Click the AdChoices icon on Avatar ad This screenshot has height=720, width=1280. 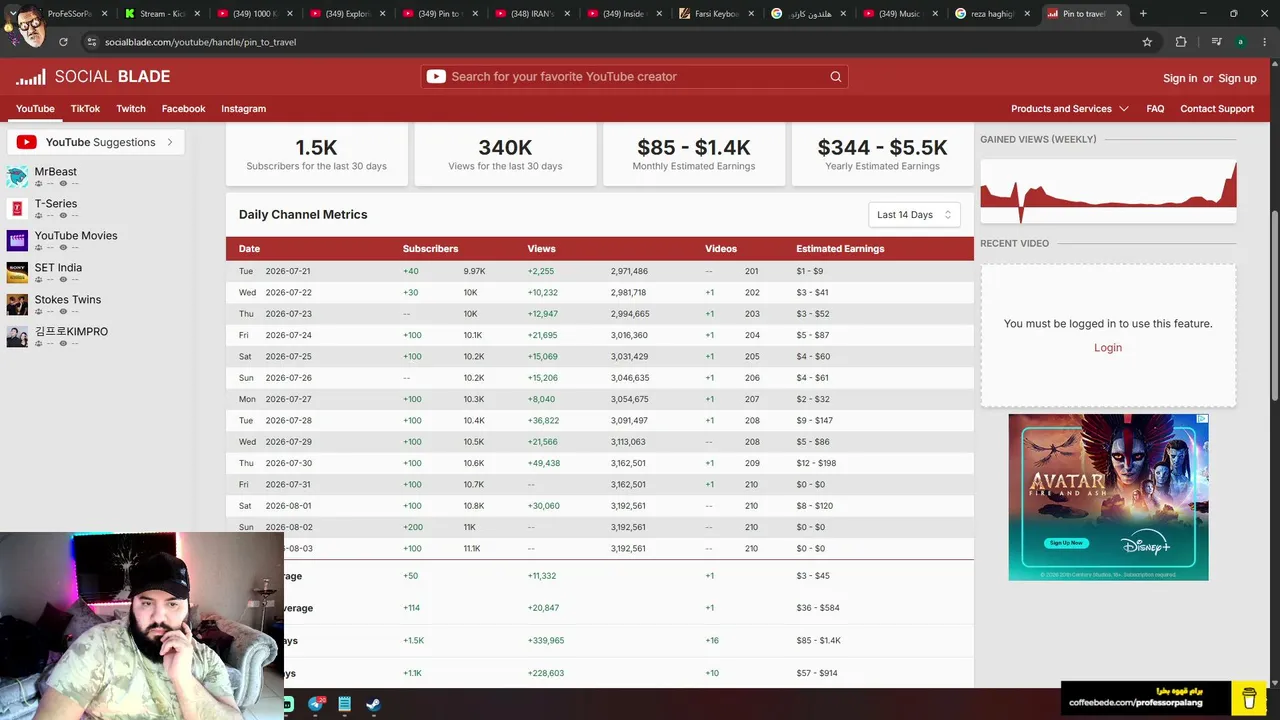point(1203,419)
